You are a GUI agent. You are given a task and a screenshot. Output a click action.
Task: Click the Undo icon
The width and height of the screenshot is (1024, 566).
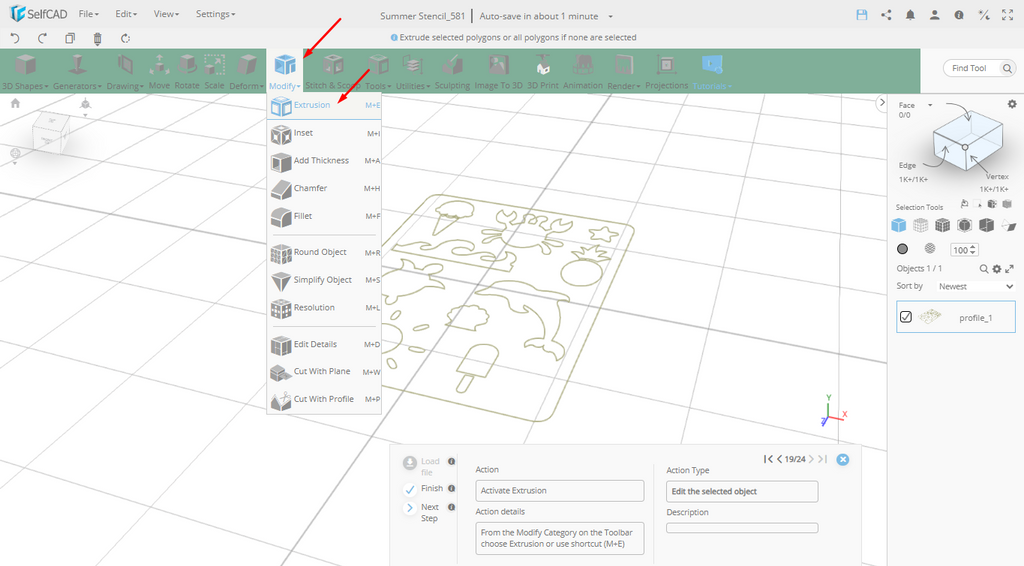(x=14, y=38)
